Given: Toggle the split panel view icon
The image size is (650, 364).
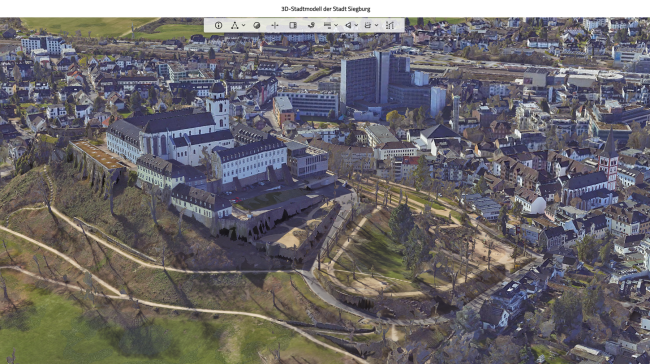Looking at the screenshot, I should pyautogui.click(x=293, y=25).
